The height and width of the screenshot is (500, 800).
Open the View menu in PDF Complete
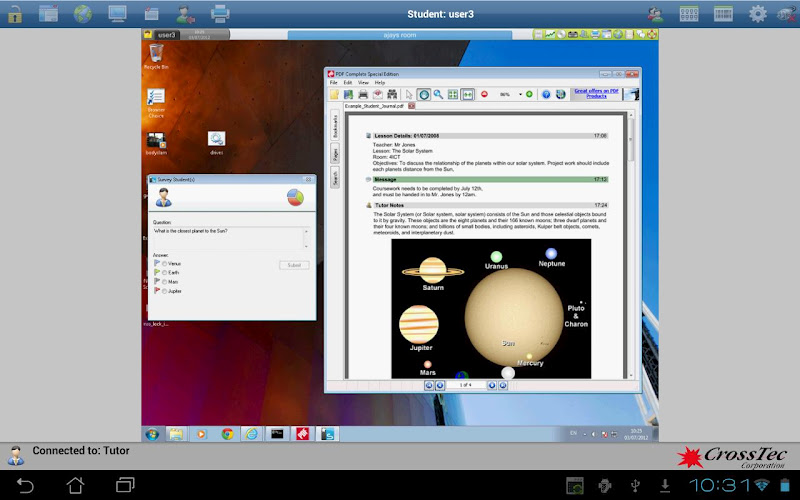coord(362,82)
